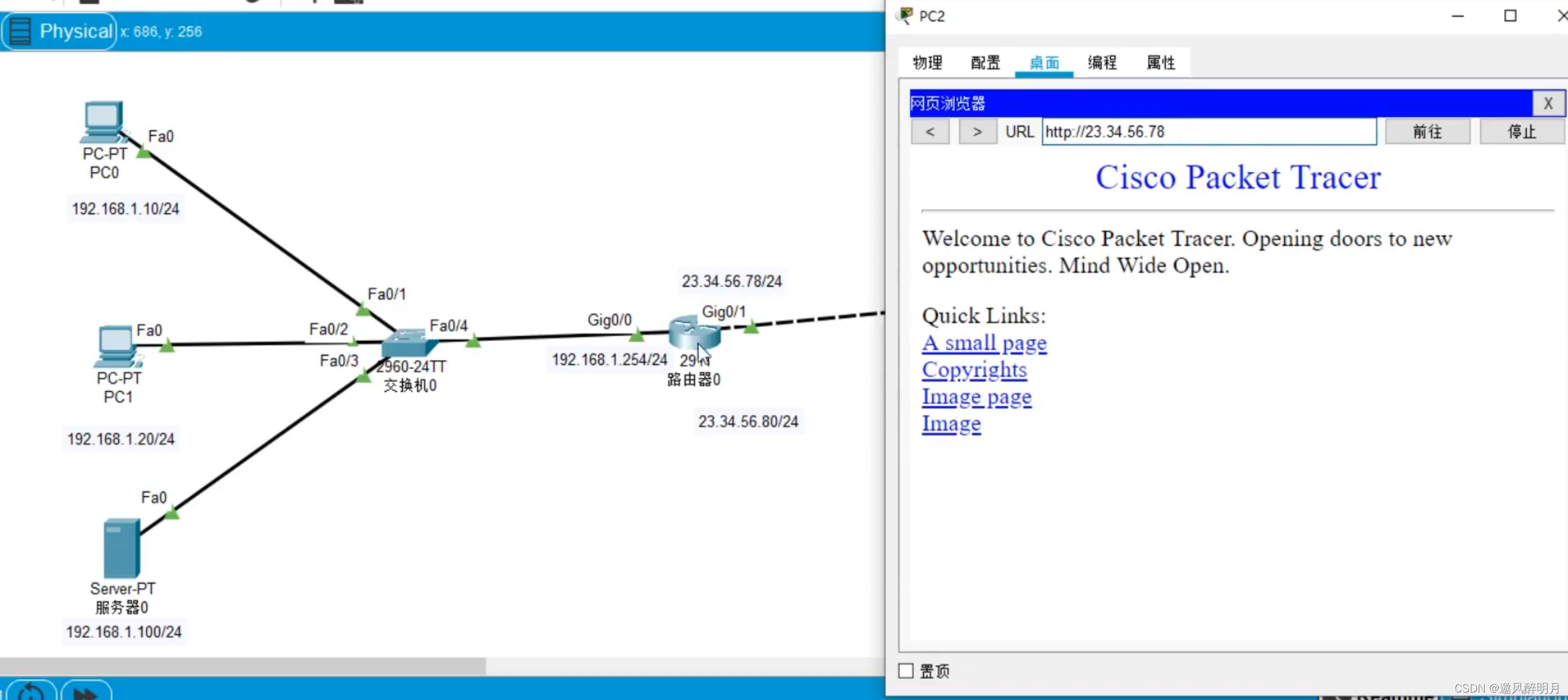The width and height of the screenshot is (1568, 700).
Task: Toggle the 置顶 checkbox
Action: pos(906,671)
